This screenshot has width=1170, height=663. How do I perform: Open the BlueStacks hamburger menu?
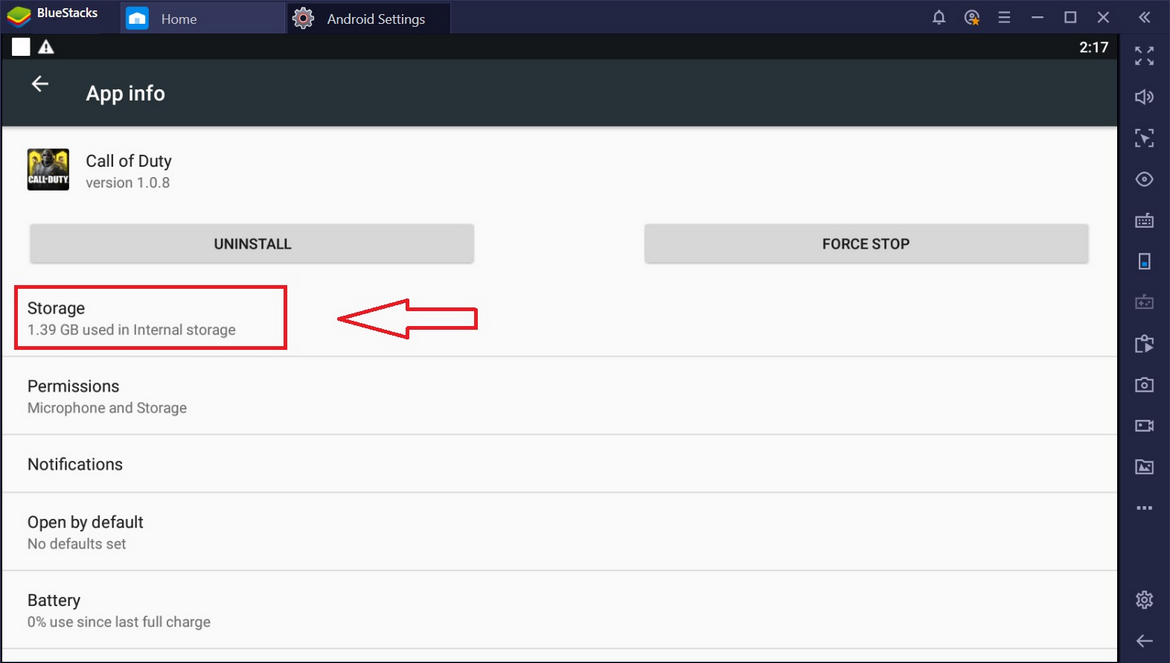1004,18
